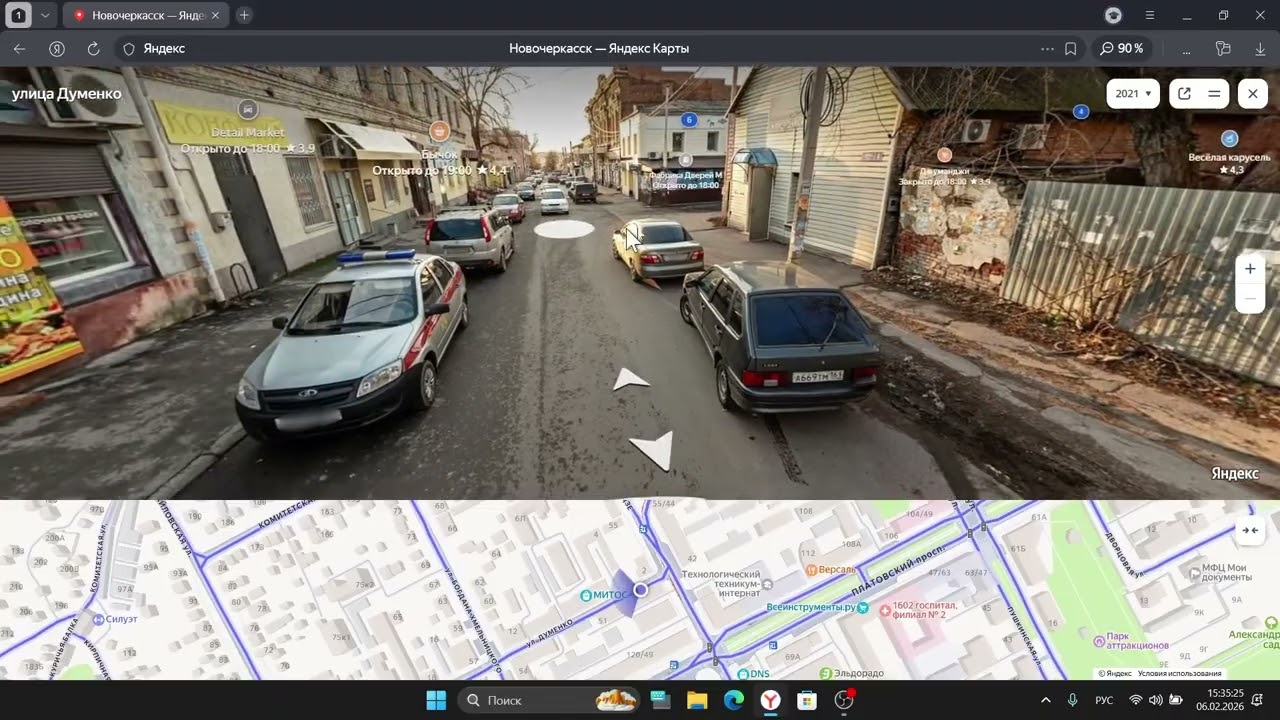
Task: Select the Новочеркасск browser tab
Action: tap(147, 15)
